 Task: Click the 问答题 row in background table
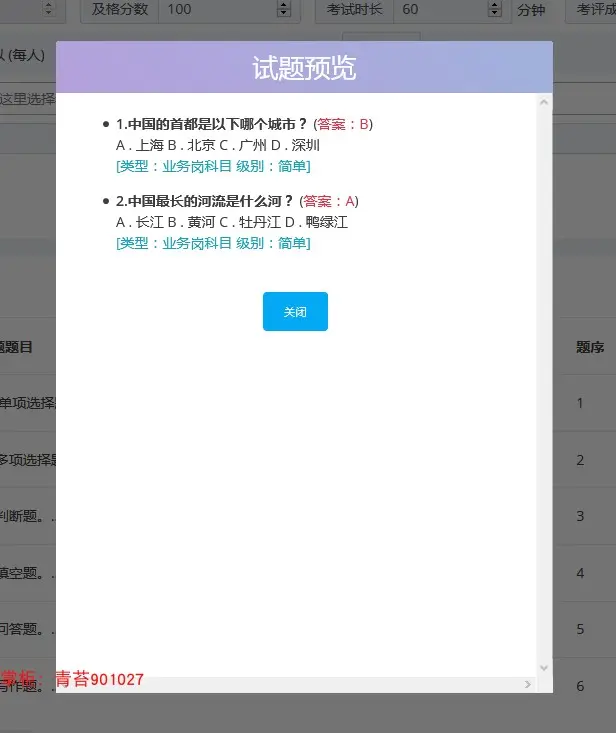click(28, 629)
